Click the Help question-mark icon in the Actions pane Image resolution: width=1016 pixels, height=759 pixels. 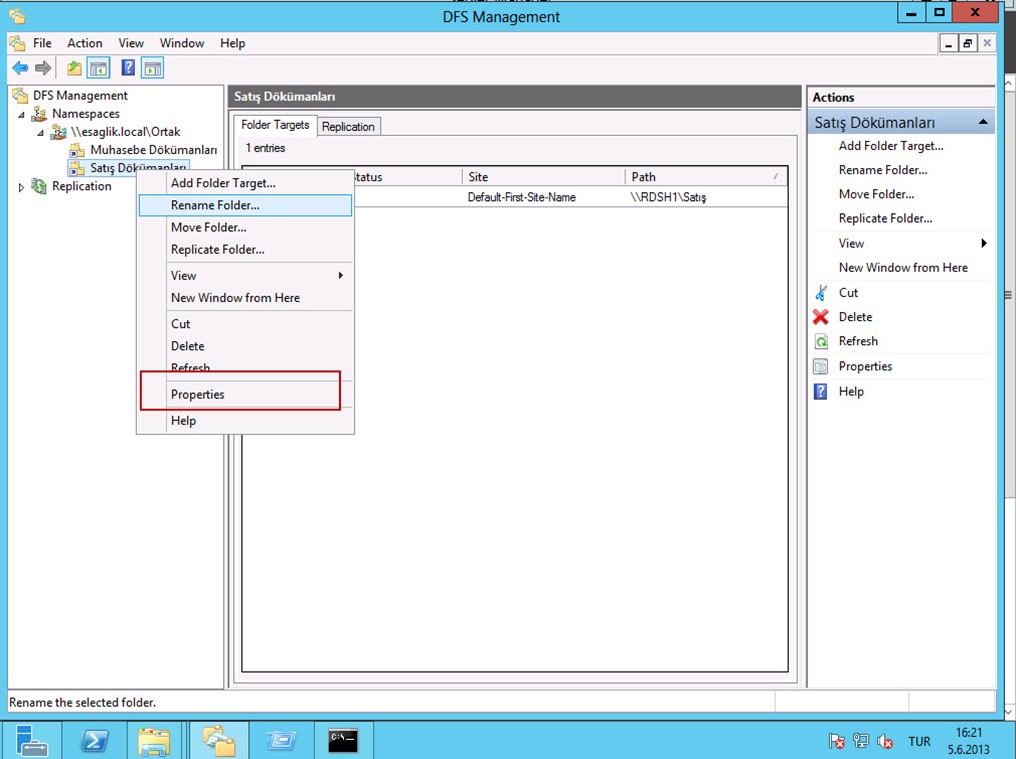tap(821, 391)
